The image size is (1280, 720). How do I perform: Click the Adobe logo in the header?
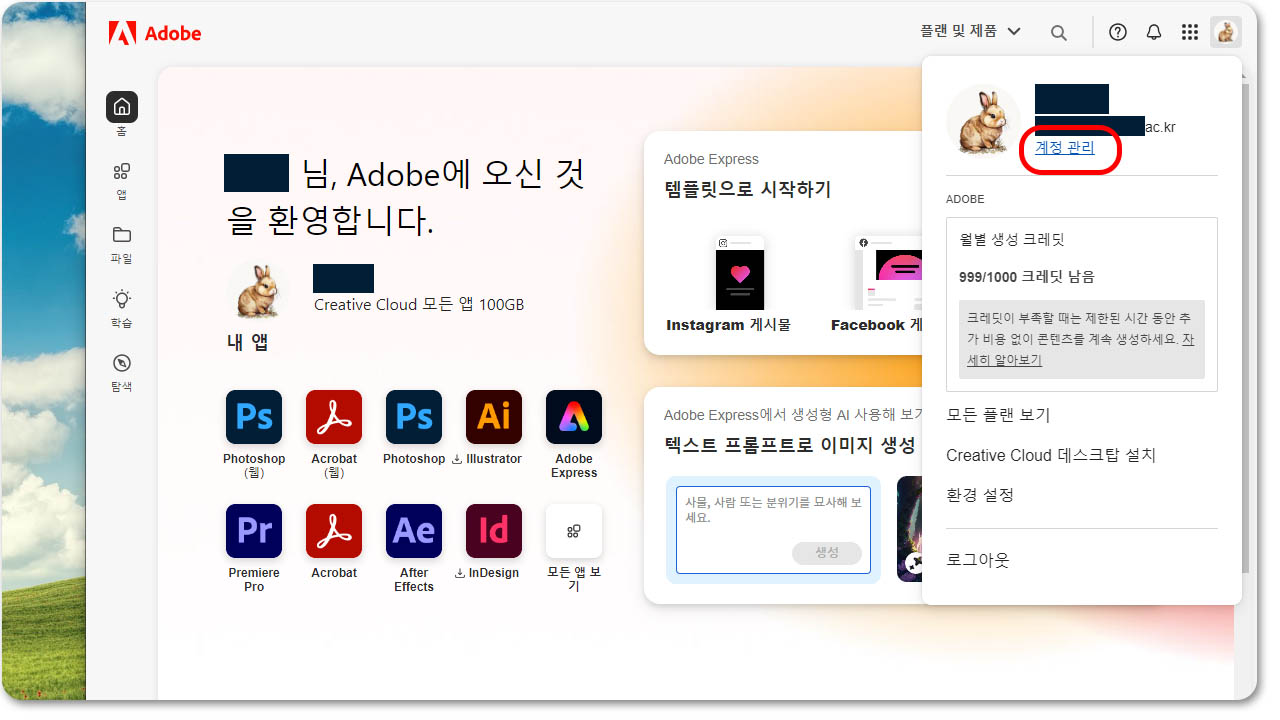155,33
